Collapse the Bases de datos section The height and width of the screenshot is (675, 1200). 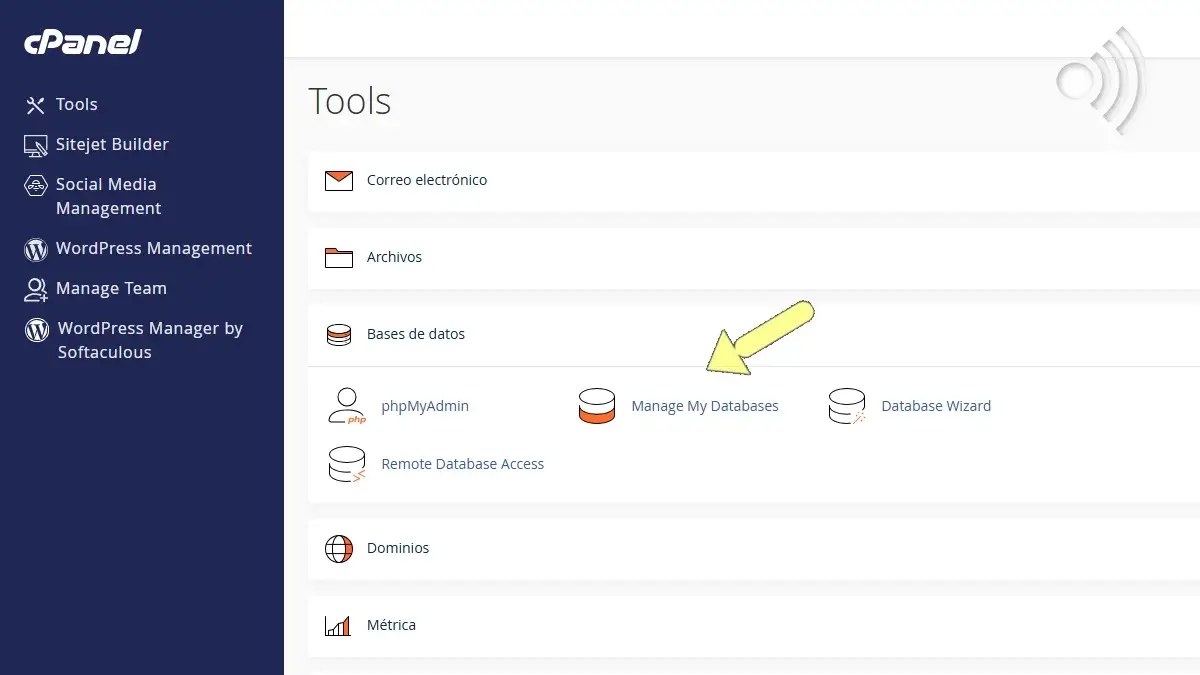point(416,333)
